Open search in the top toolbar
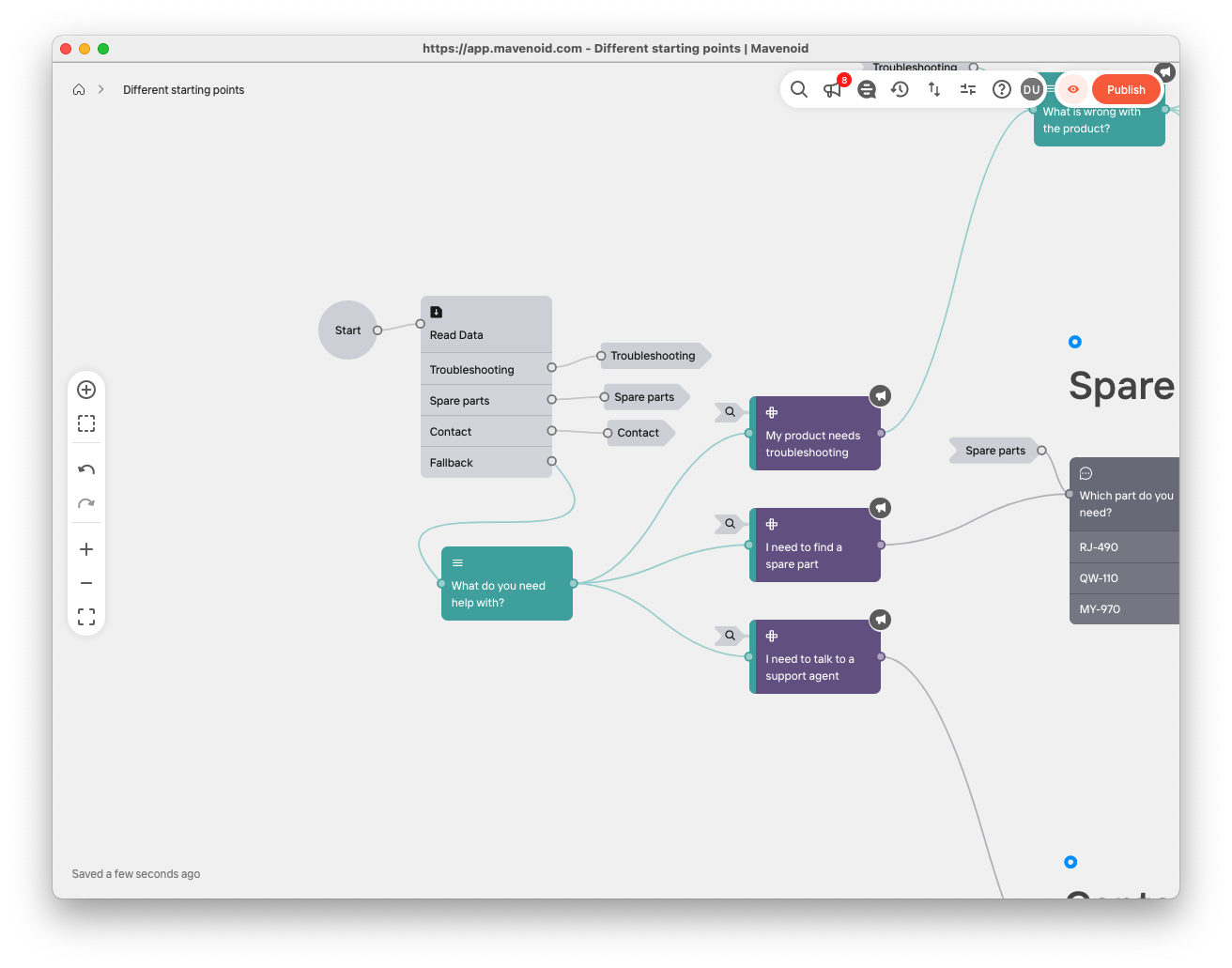 799,89
